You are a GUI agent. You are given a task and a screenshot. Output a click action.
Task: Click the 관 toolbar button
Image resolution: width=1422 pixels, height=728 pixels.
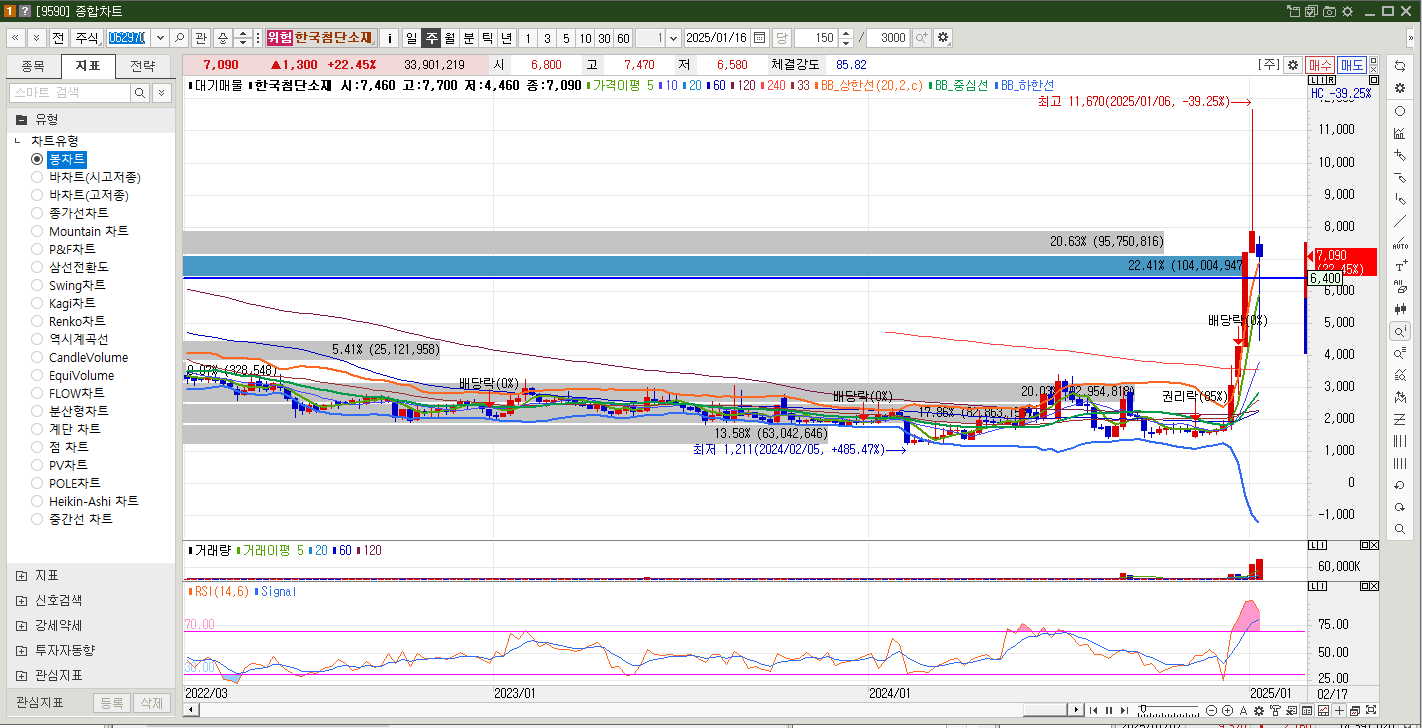coord(201,38)
